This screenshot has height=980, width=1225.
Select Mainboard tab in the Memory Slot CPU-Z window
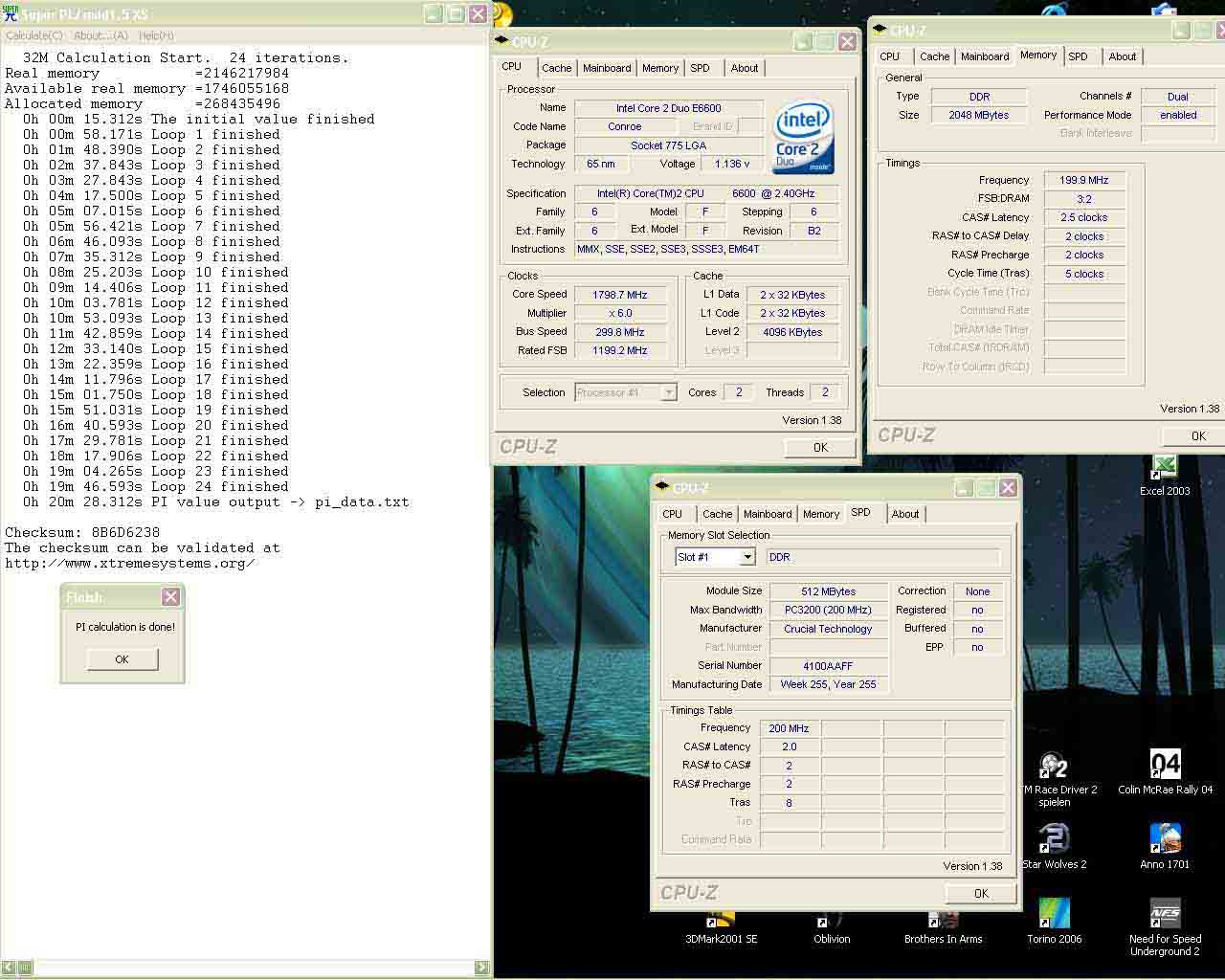768,514
